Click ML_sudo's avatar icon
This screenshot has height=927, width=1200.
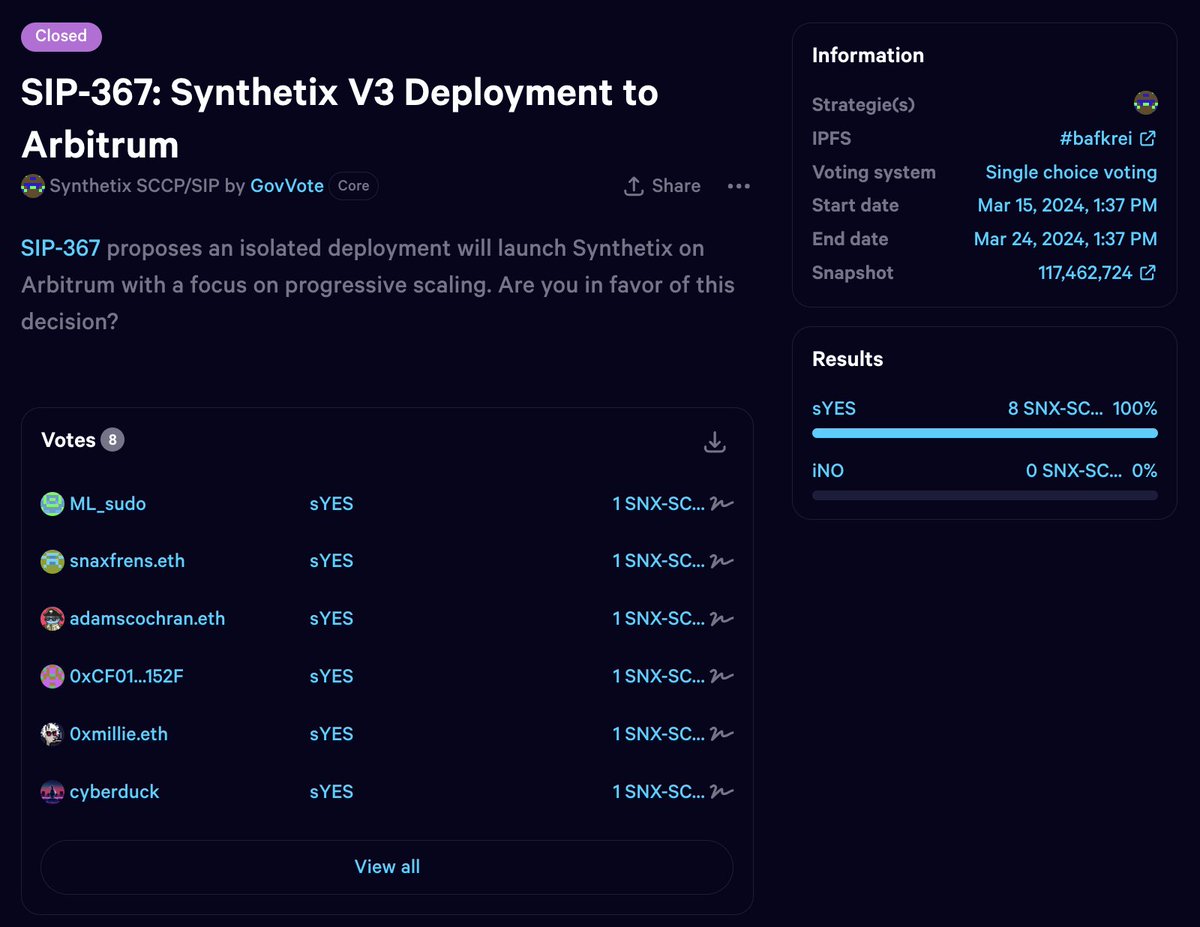tap(52, 504)
